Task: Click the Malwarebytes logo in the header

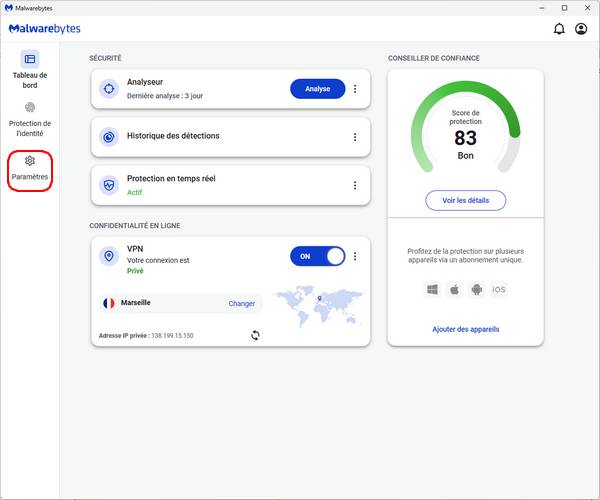Action: point(44,29)
